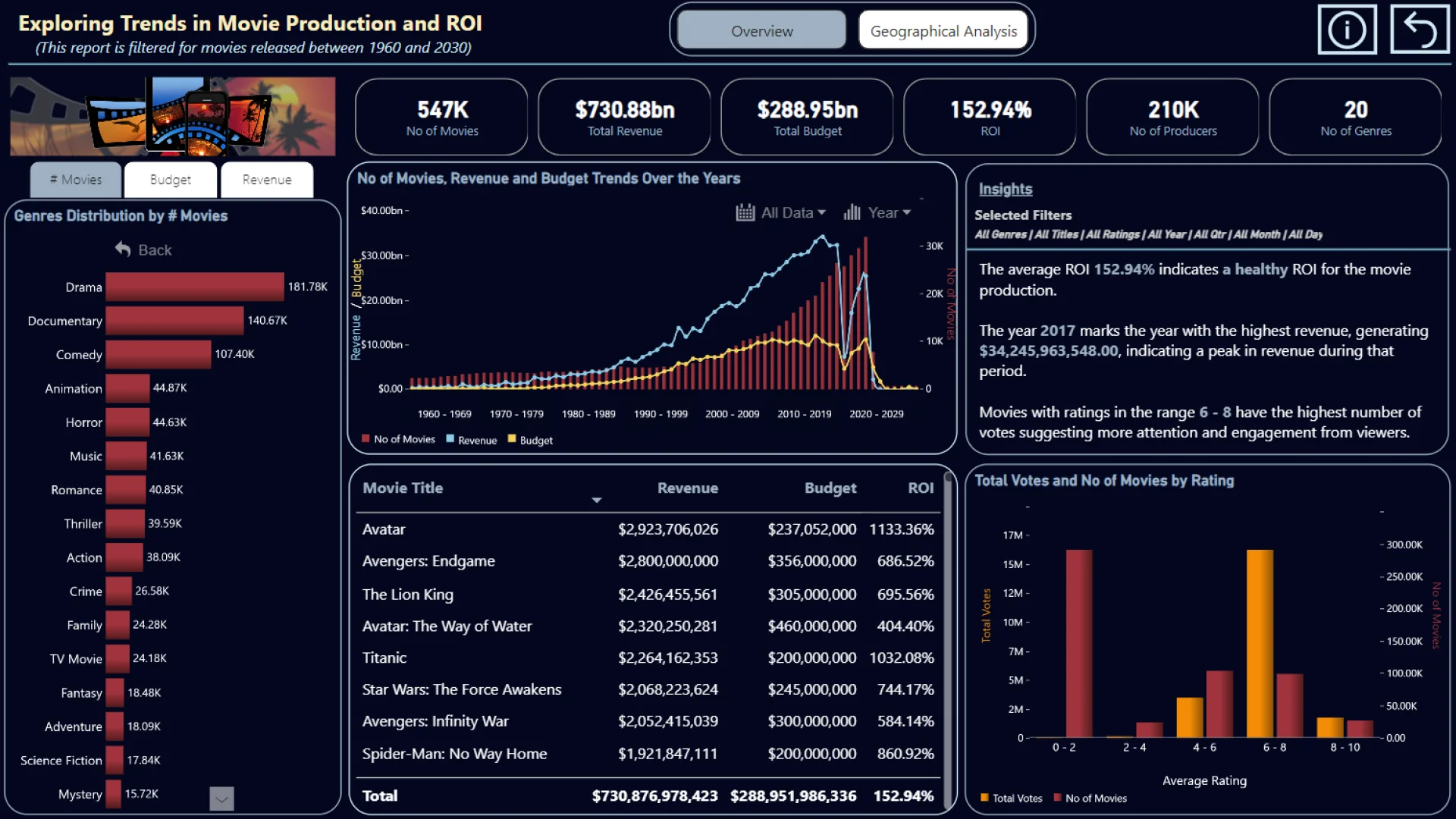The height and width of the screenshot is (819, 1456).
Task: Open the info icon button
Action: click(x=1347, y=30)
